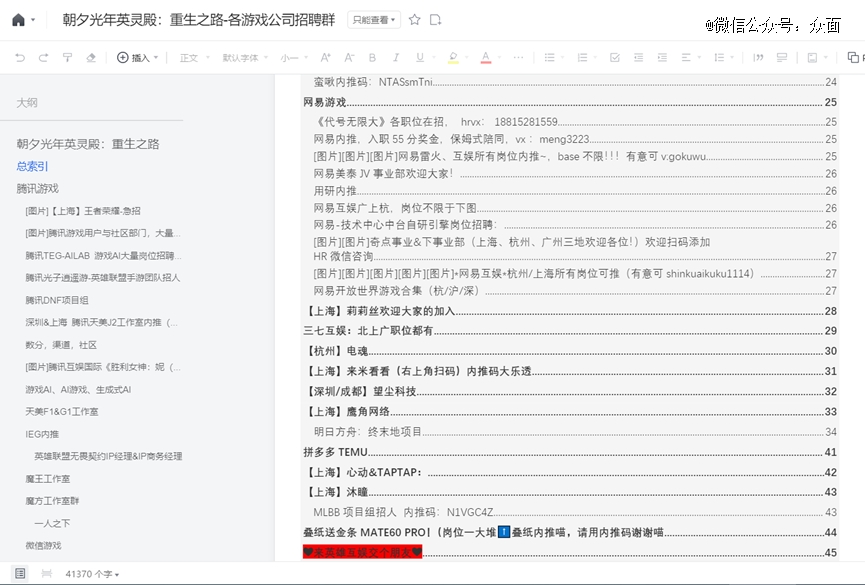Select 朝夕光年英灵殿：重生之路 in the outline

[88, 144]
